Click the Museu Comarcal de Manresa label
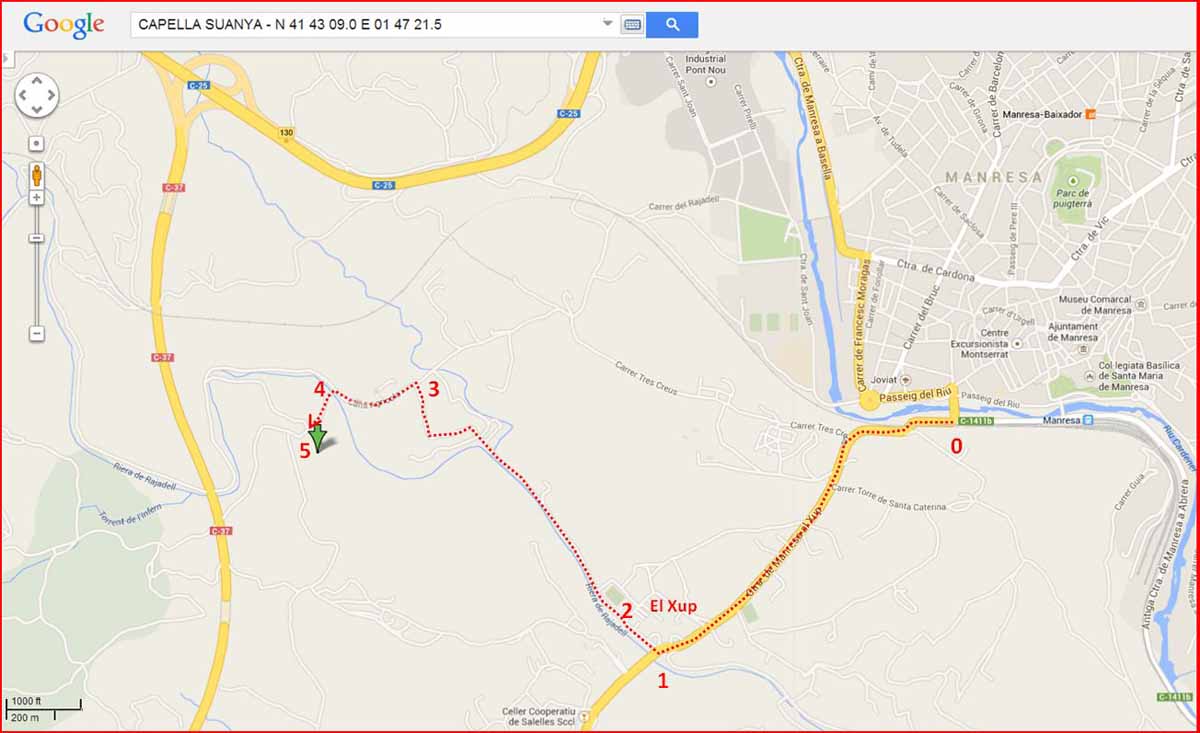This screenshot has width=1200, height=733. (x=1094, y=305)
